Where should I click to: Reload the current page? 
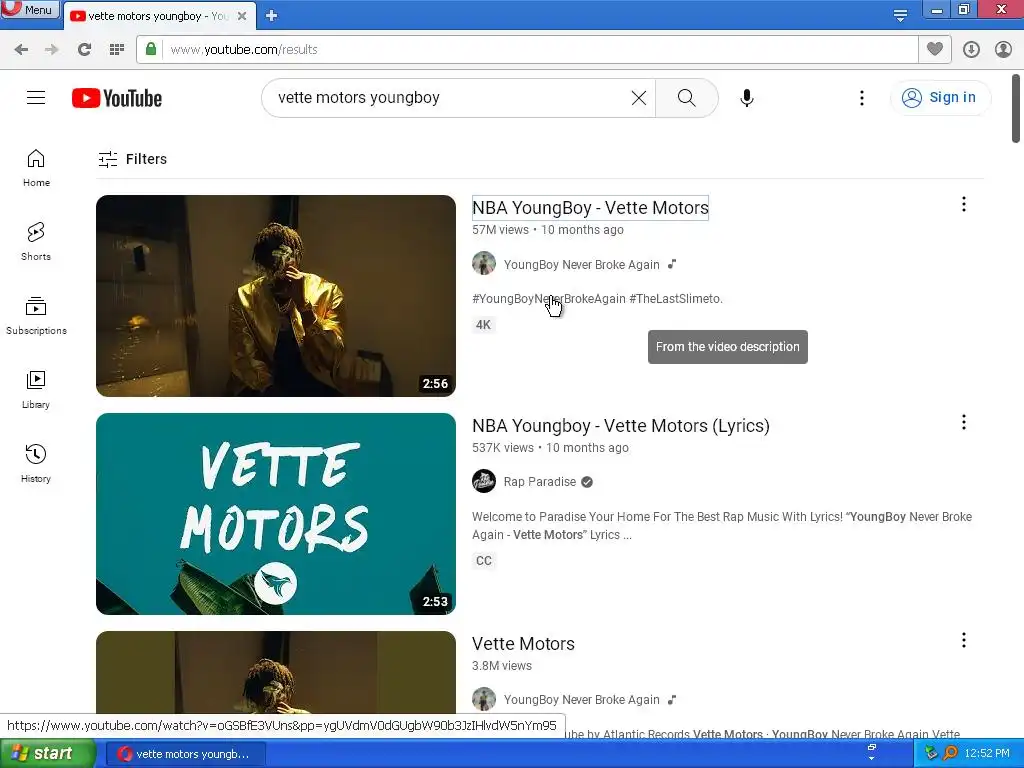click(84, 50)
